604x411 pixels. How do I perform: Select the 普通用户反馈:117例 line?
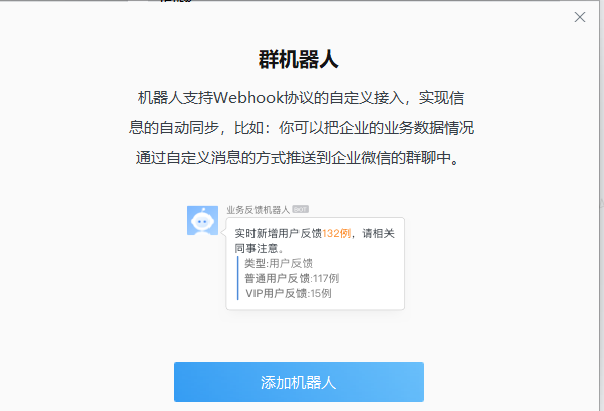[x=291, y=278]
